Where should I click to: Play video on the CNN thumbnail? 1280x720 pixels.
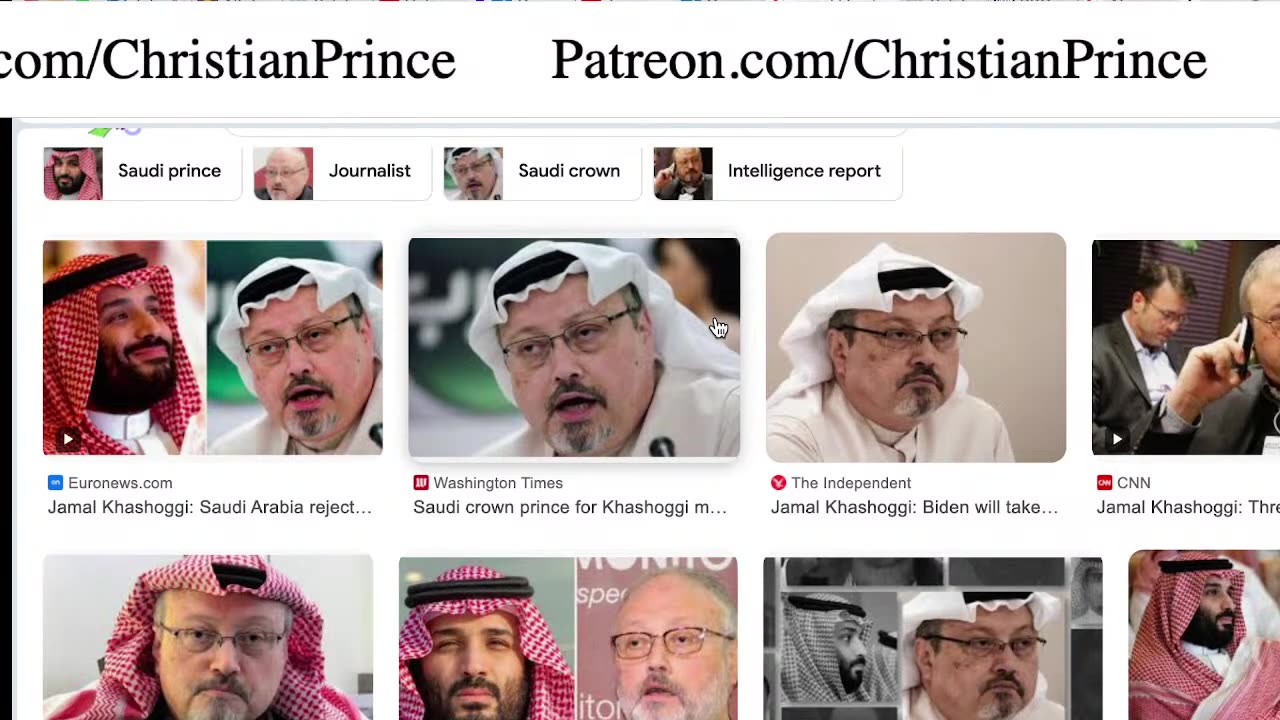[1117, 438]
